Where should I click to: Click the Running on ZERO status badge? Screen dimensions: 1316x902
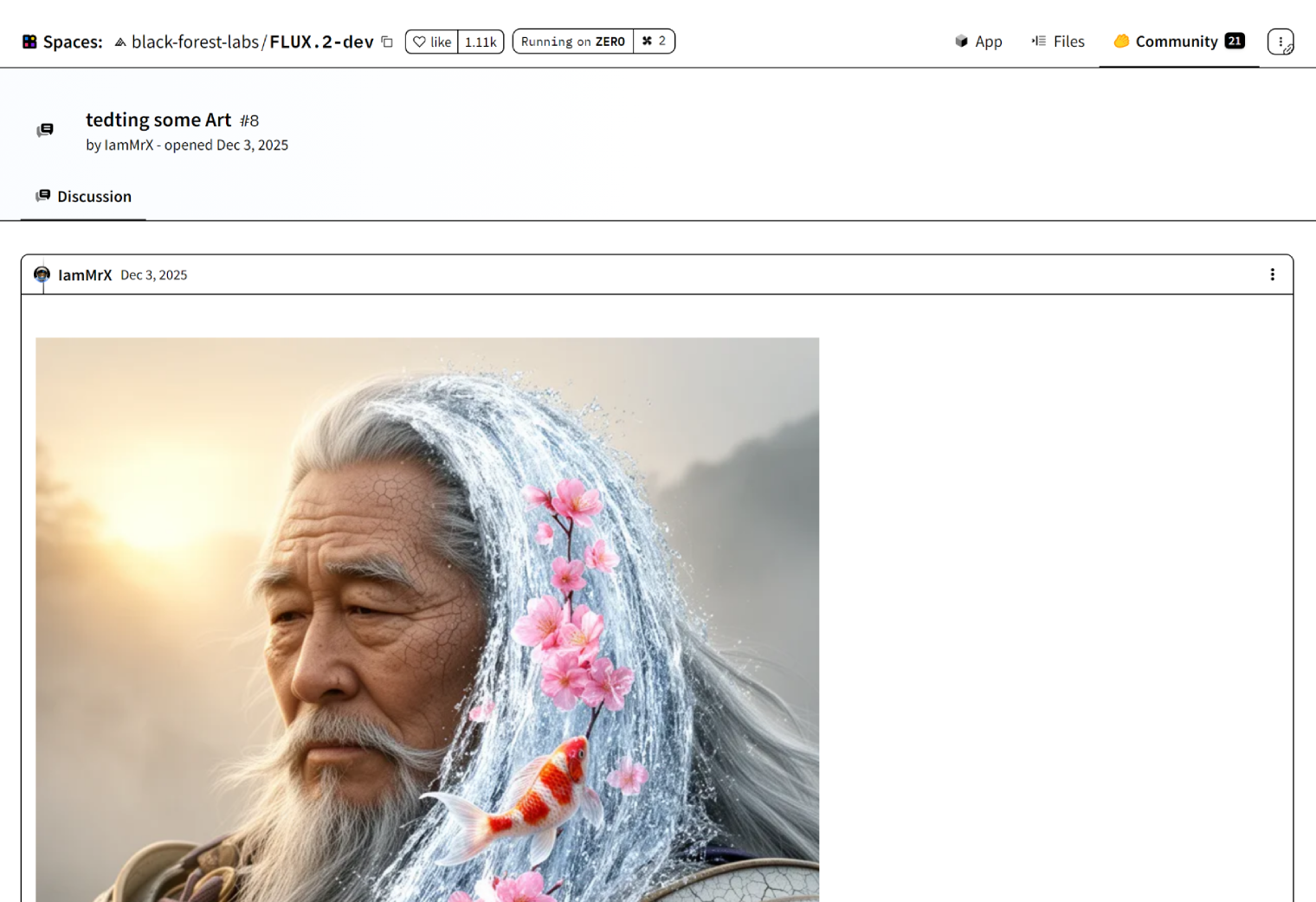click(573, 42)
